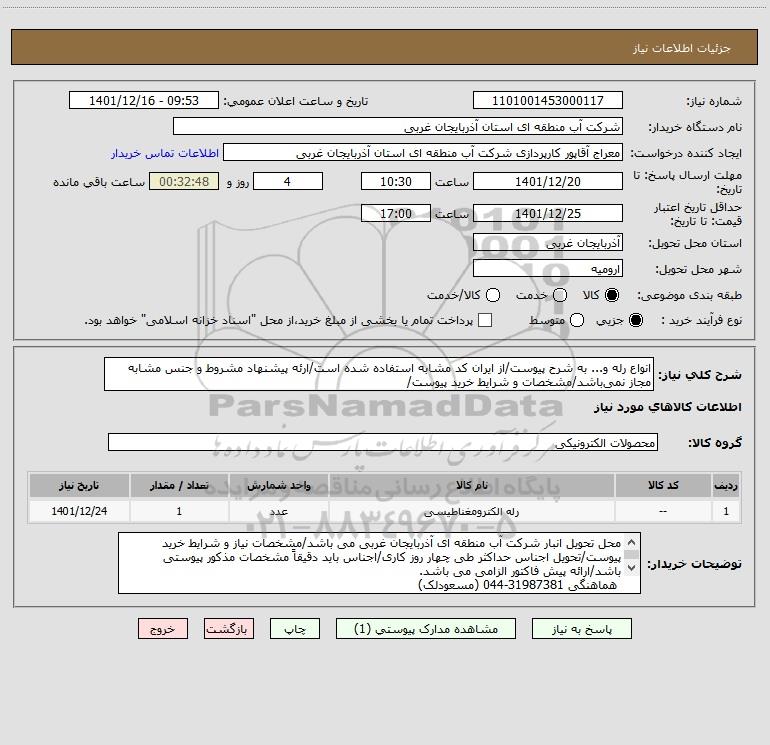Click the تعداد / مقدار column header
Viewport: 770px width, 745px height.
pos(179,485)
